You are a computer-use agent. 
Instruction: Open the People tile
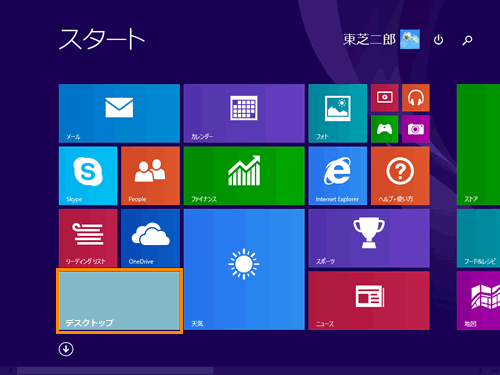[150, 176]
